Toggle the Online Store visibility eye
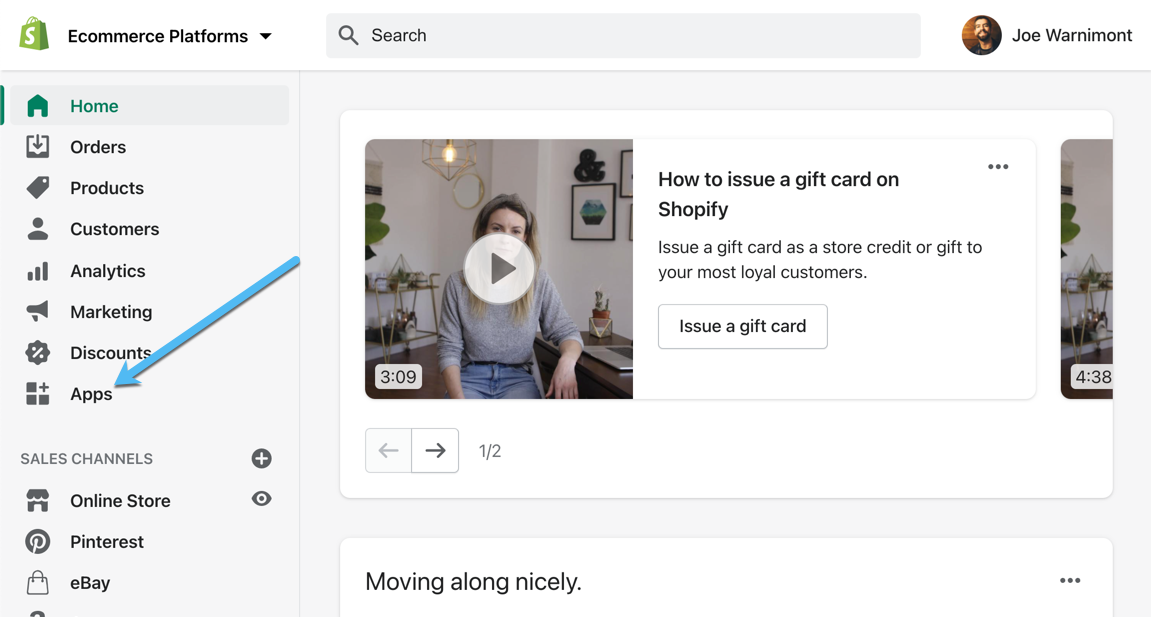Viewport: 1151px width, 617px height. (261, 499)
